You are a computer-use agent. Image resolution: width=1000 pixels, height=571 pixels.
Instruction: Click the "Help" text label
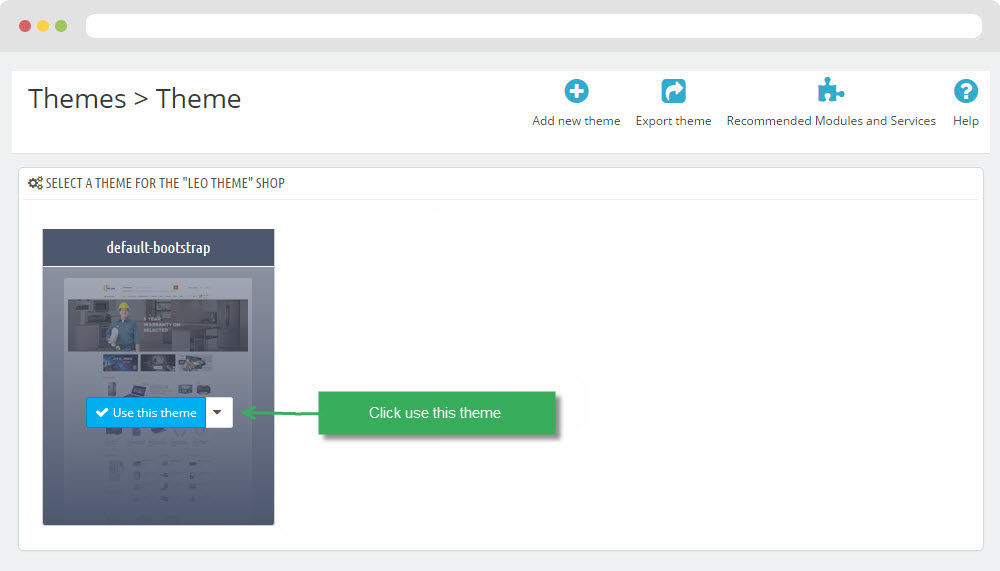click(965, 121)
